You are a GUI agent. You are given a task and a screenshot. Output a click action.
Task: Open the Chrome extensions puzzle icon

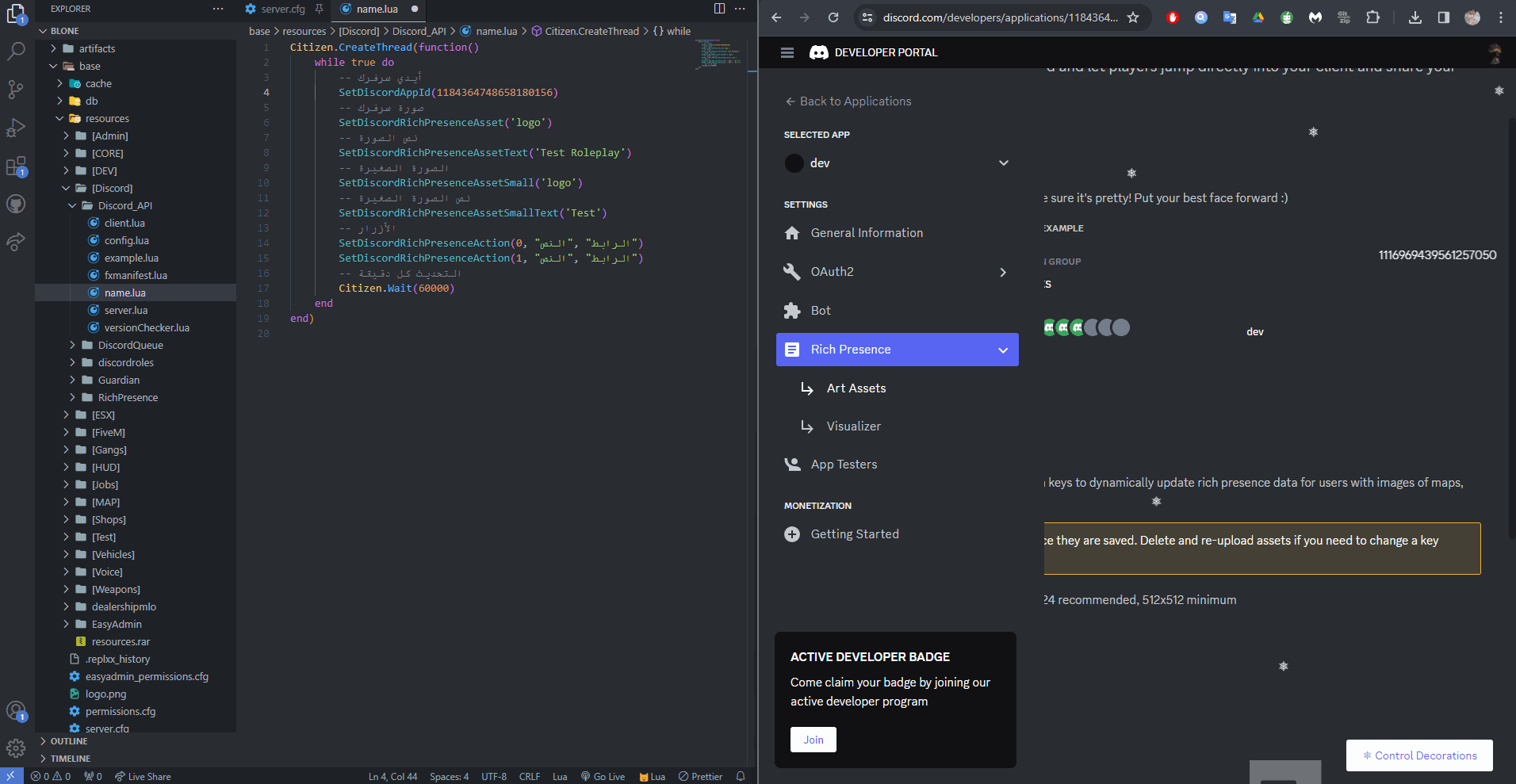(1372, 17)
